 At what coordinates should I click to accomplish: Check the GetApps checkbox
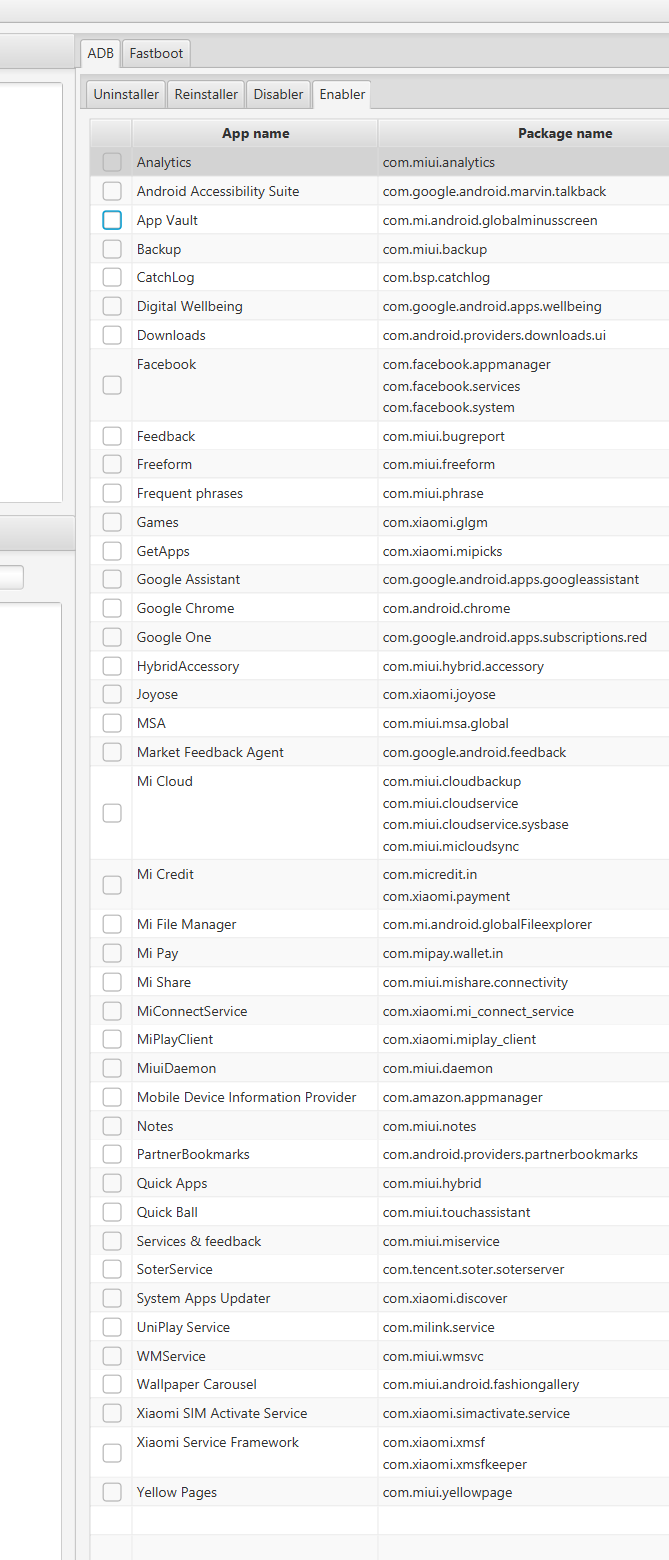112,551
